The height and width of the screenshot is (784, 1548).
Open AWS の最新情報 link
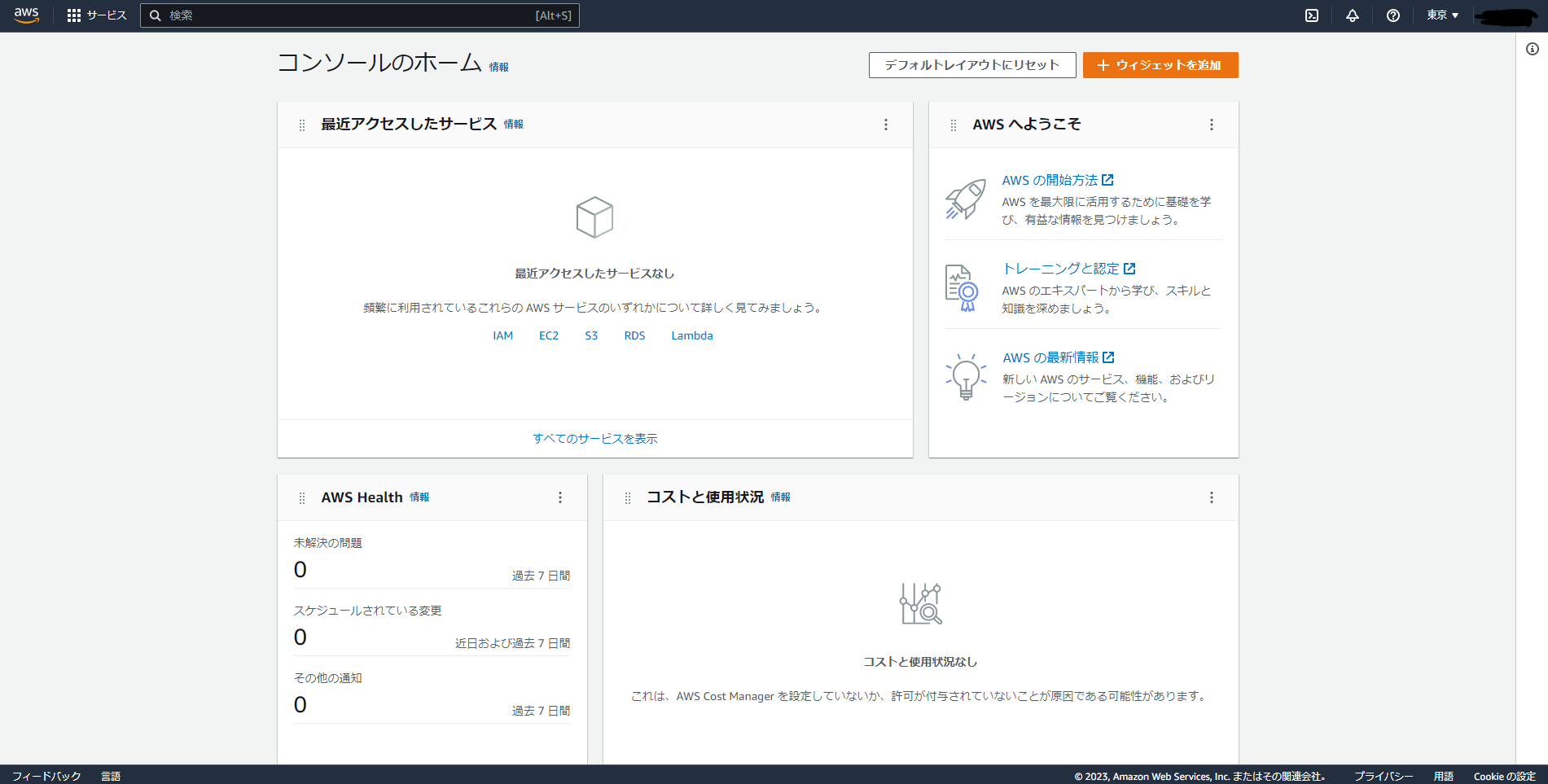click(1059, 357)
